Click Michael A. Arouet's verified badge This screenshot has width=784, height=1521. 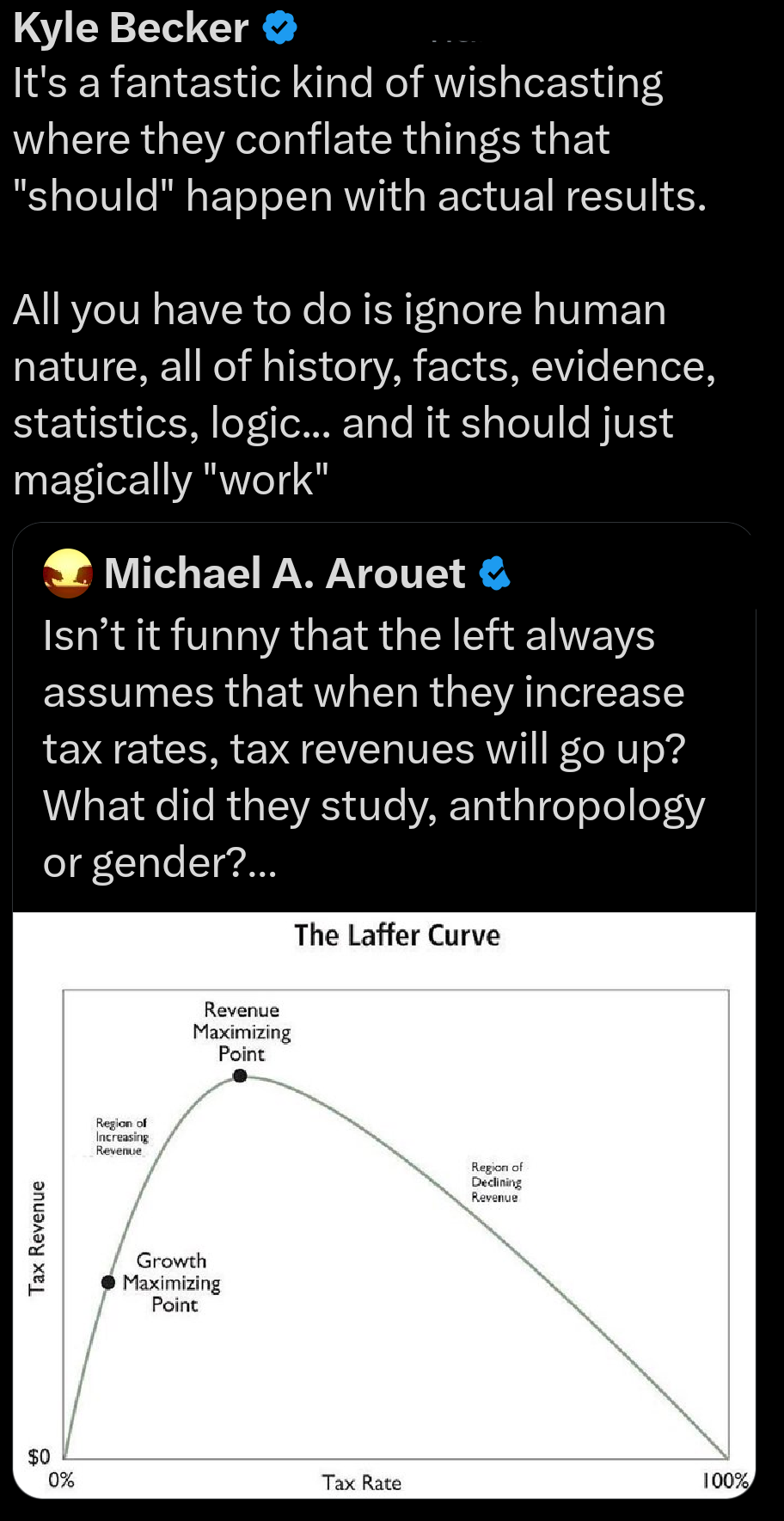tap(494, 573)
